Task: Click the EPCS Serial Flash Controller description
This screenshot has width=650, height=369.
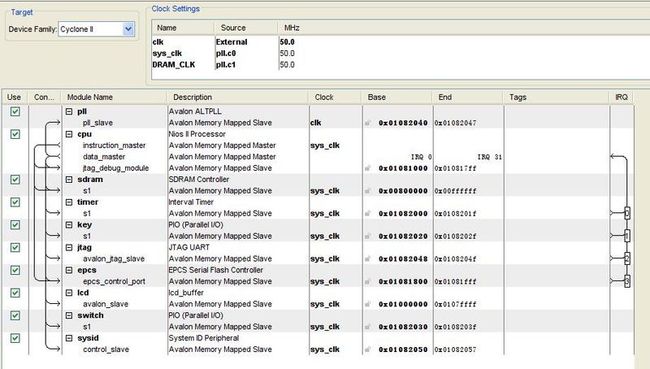Action: (216, 270)
